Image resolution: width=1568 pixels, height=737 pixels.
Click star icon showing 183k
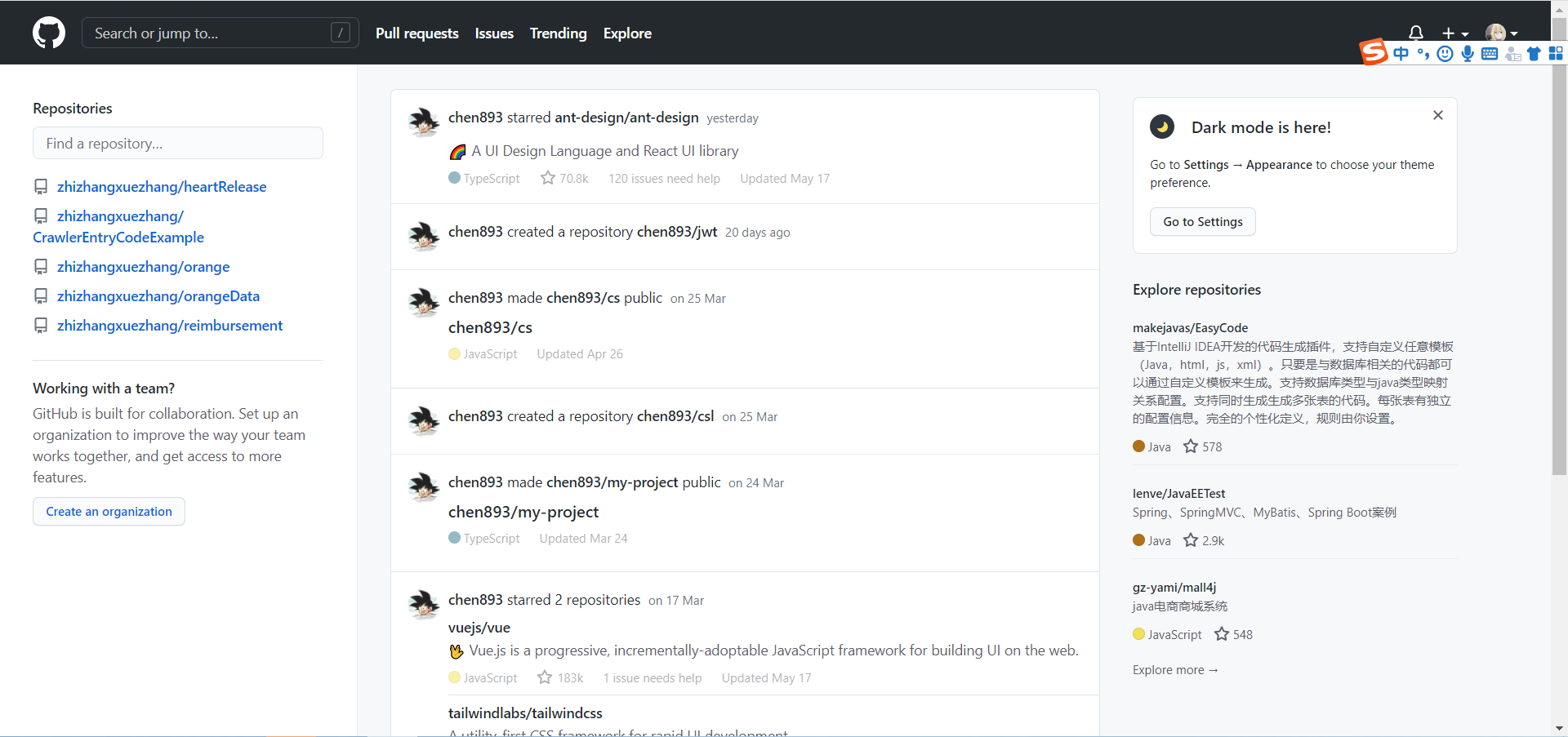pyautogui.click(x=545, y=677)
